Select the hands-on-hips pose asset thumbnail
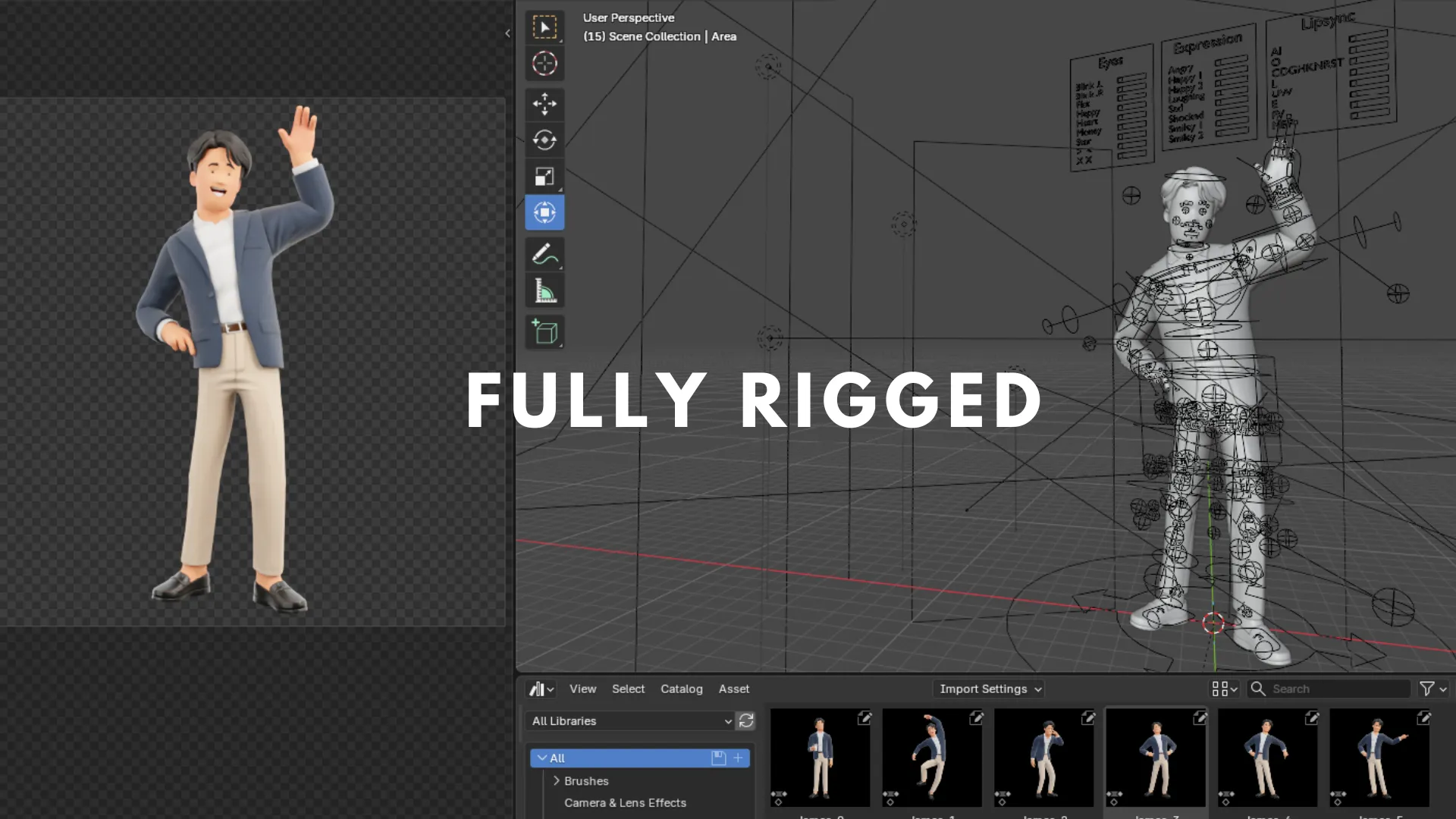1456x819 pixels. [x=1156, y=758]
